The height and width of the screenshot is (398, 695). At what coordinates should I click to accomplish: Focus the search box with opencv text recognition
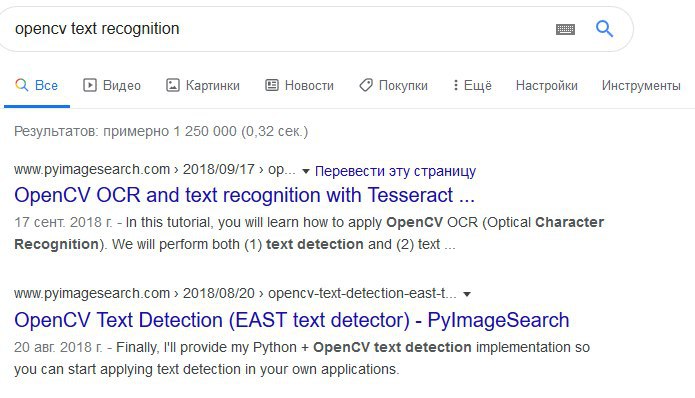click(x=284, y=29)
